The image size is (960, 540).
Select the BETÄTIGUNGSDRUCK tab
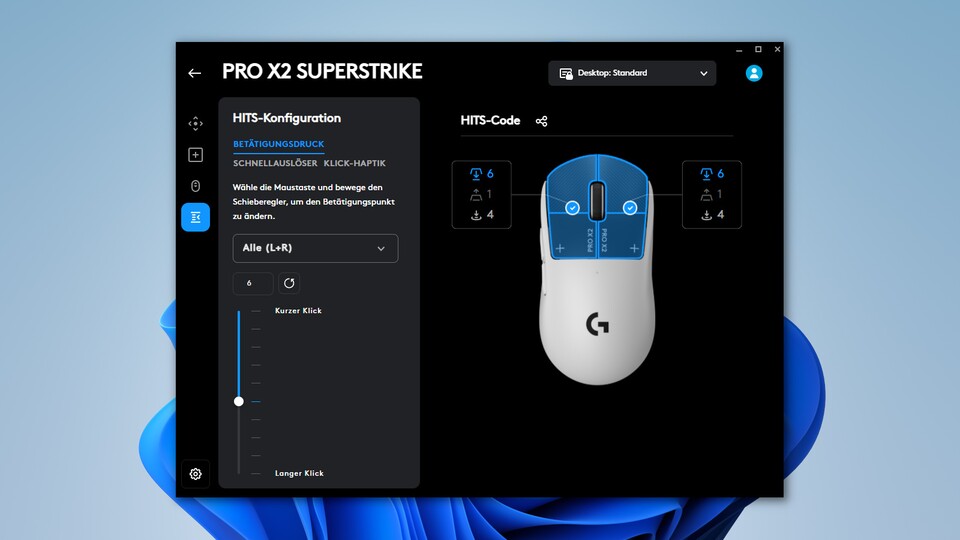pyautogui.click(x=279, y=144)
